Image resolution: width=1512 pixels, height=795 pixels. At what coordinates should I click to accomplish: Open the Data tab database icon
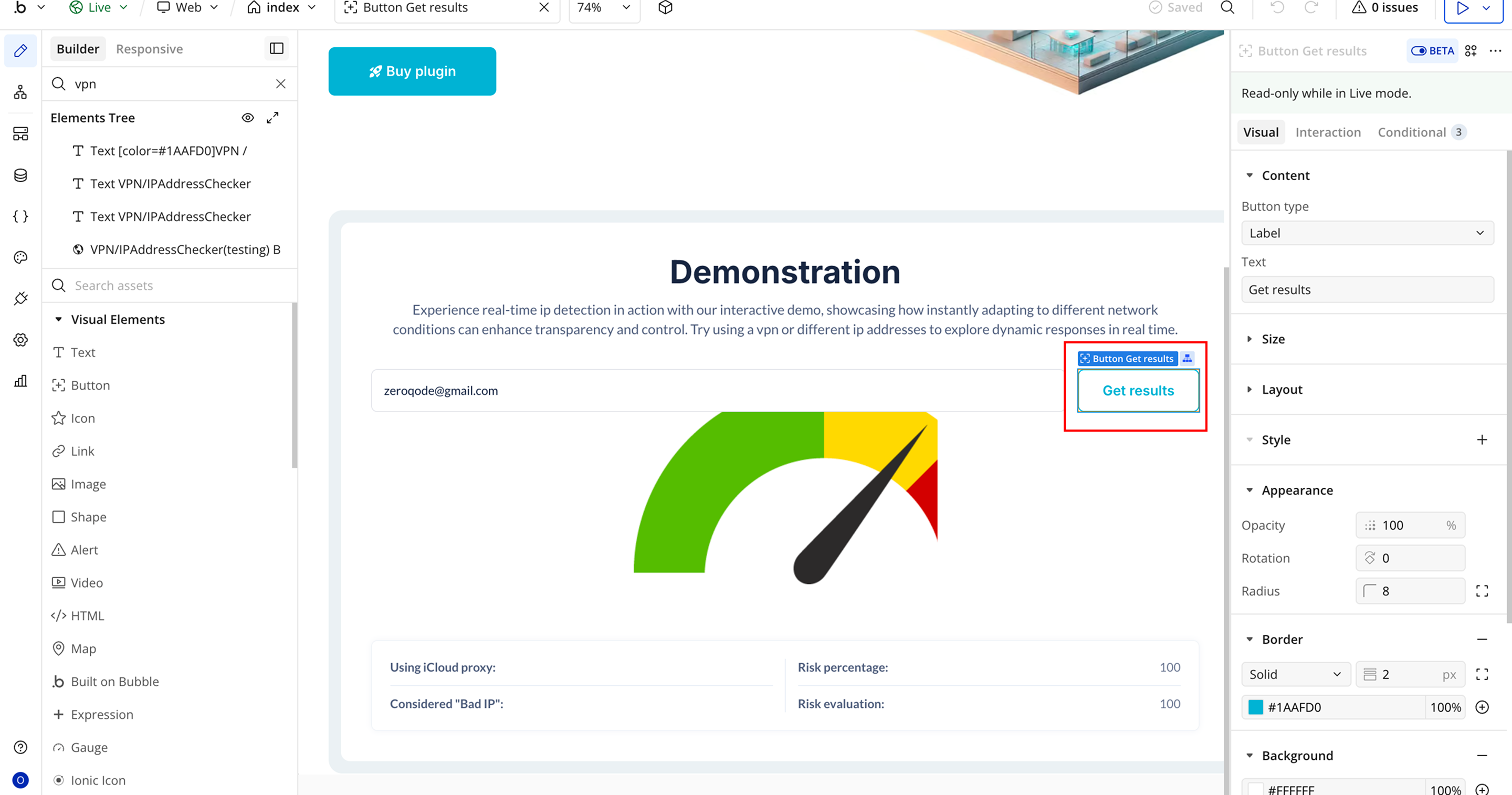[20, 175]
